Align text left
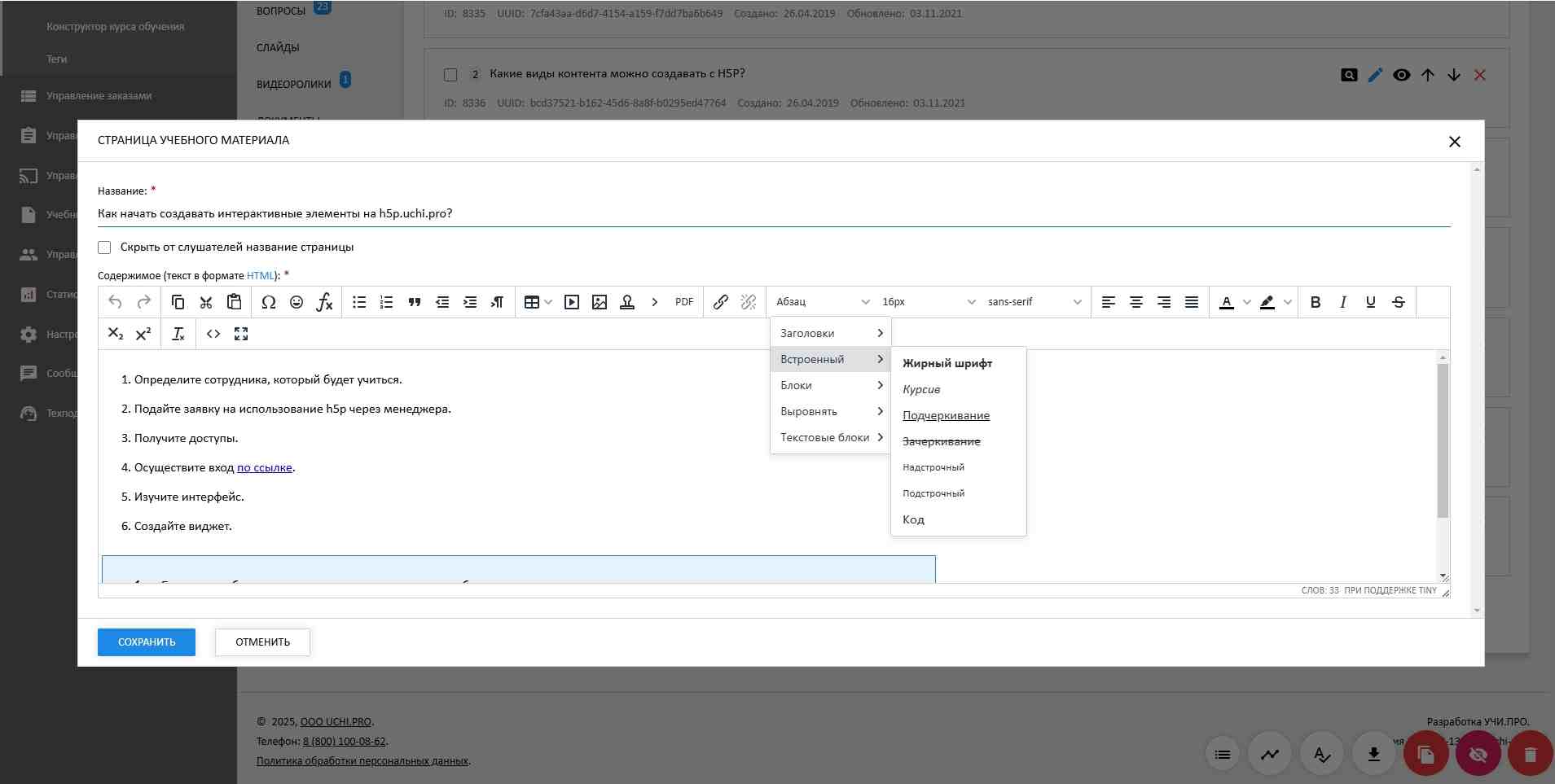Screen dimensions: 1555x784 1109,302
